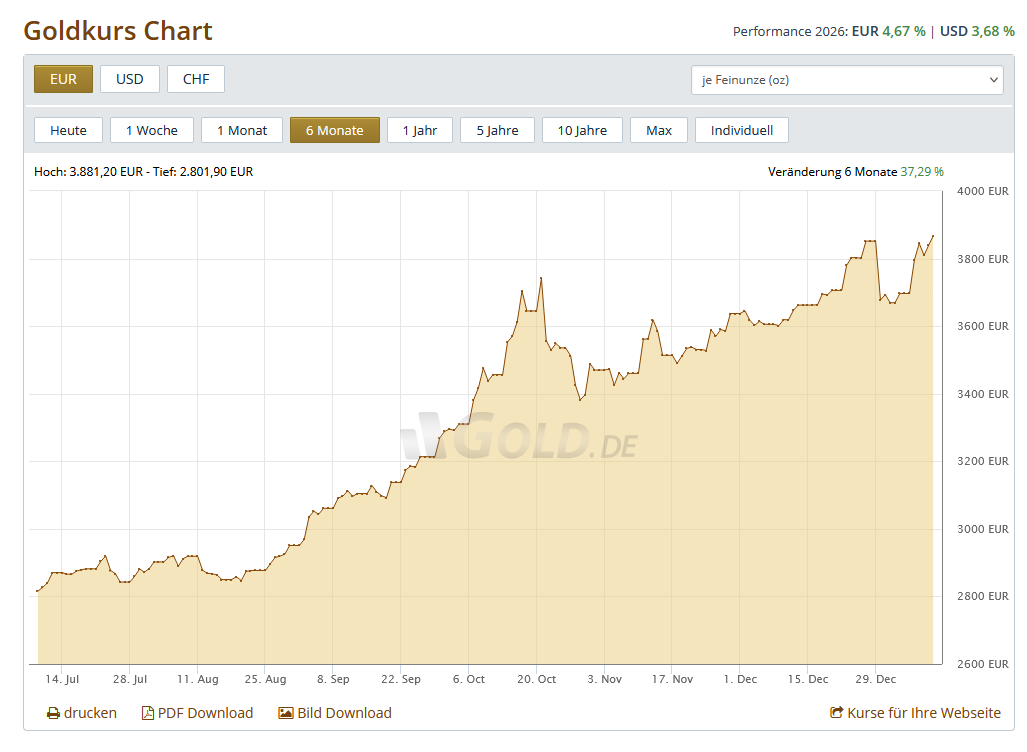This screenshot has width=1027, height=752.
Task: Click the 28. Jul date label
Action: [130, 679]
